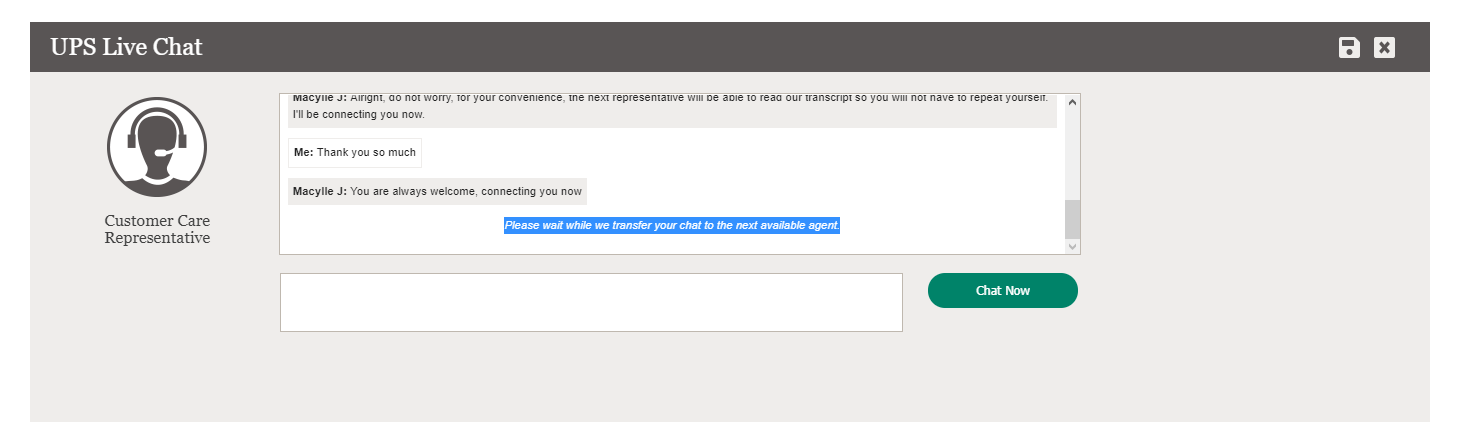Click the scrollbar track above the thumb
Screen dimensions: 1460x436
1072,150
